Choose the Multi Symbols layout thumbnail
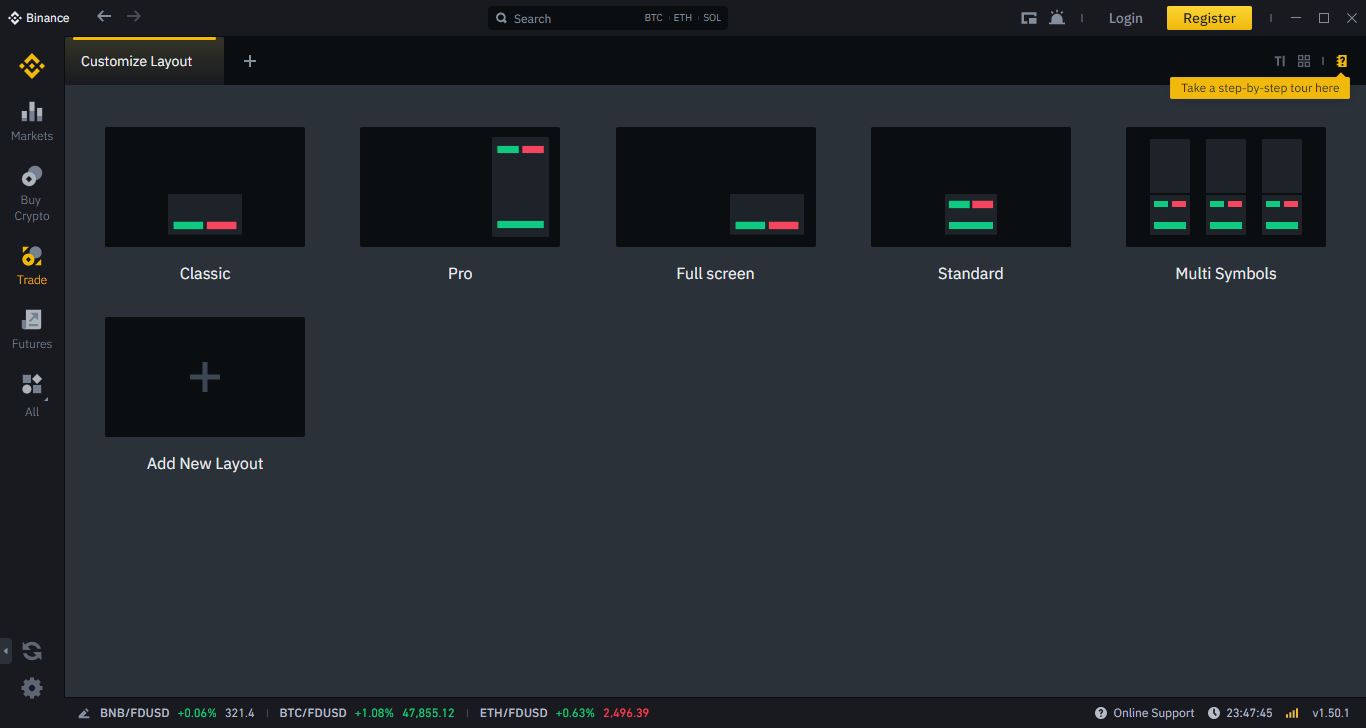The image size is (1366, 728). point(1226,187)
